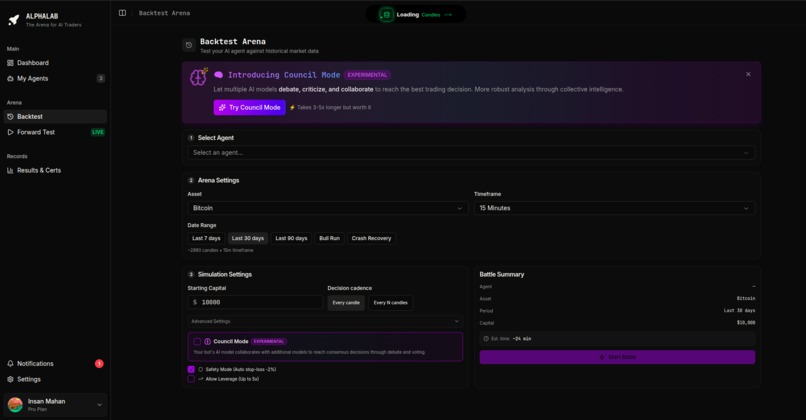Dismiss the Council Mode banner

748,75
